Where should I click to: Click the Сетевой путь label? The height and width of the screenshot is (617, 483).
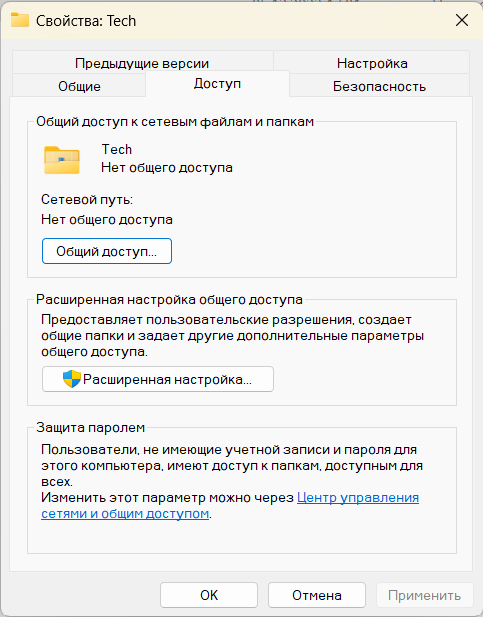[87, 200]
